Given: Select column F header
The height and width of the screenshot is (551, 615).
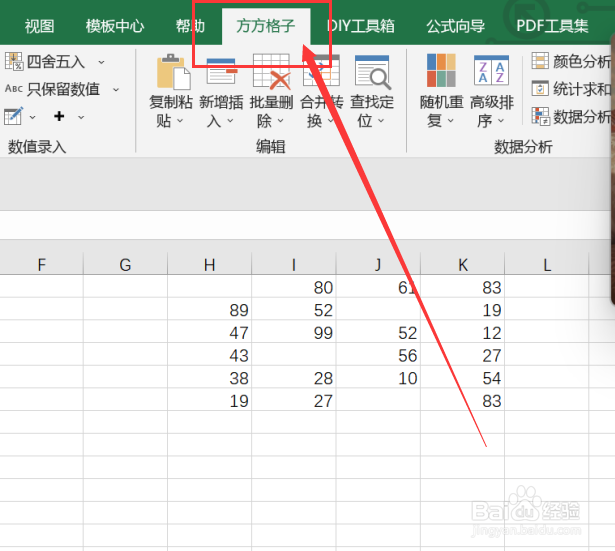Looking at the screenshot, I should pos(42,265).
